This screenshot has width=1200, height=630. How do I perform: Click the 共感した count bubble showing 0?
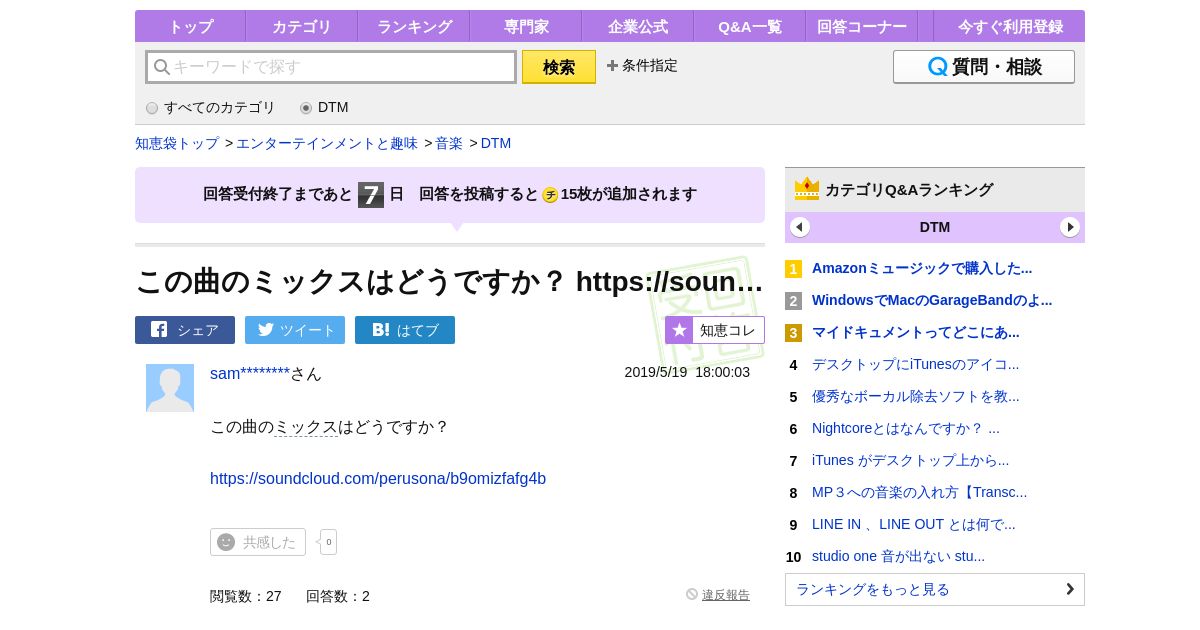[x=329, y=542]
